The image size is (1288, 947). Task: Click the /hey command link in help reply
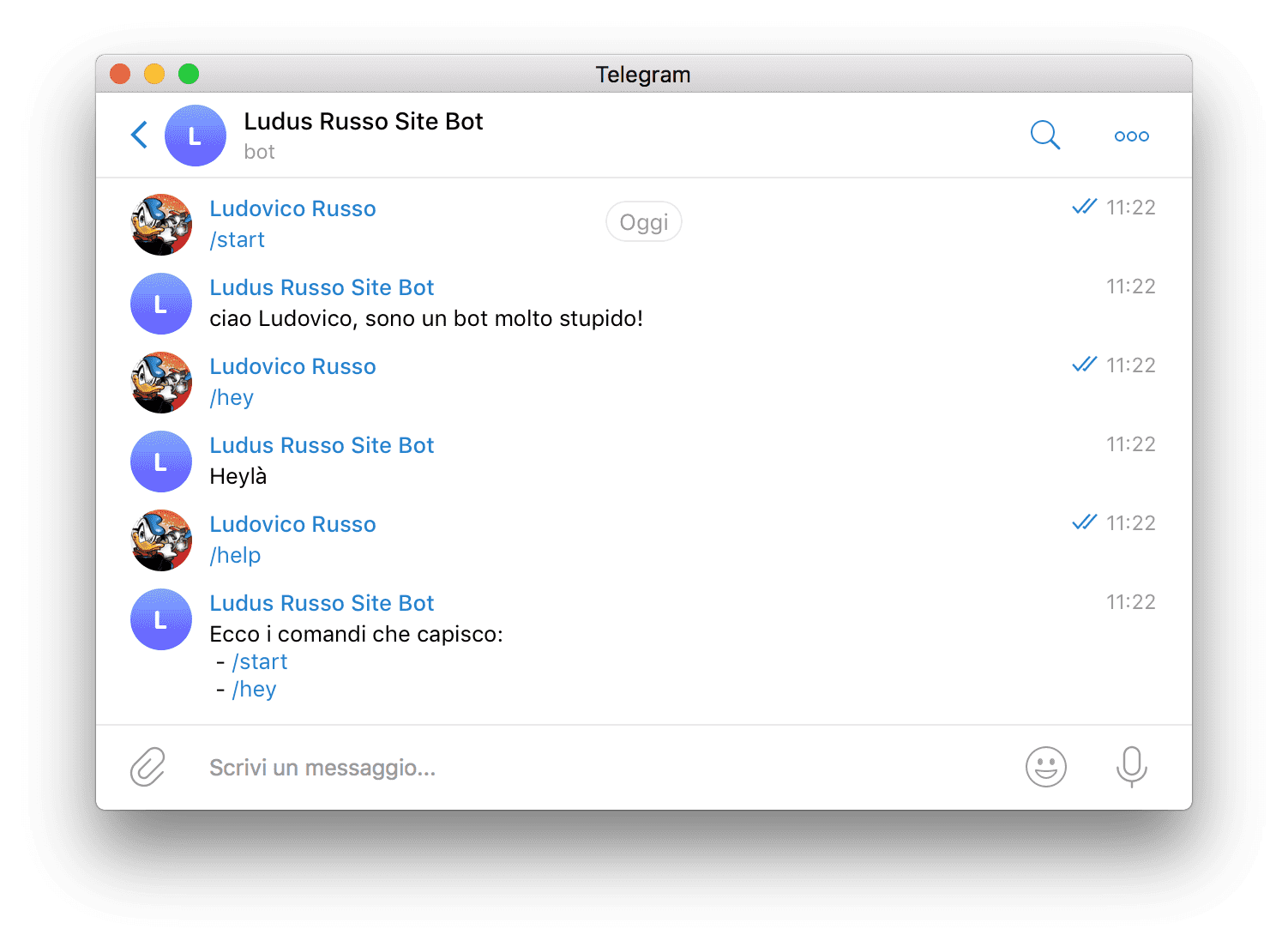tap(254, 690)
